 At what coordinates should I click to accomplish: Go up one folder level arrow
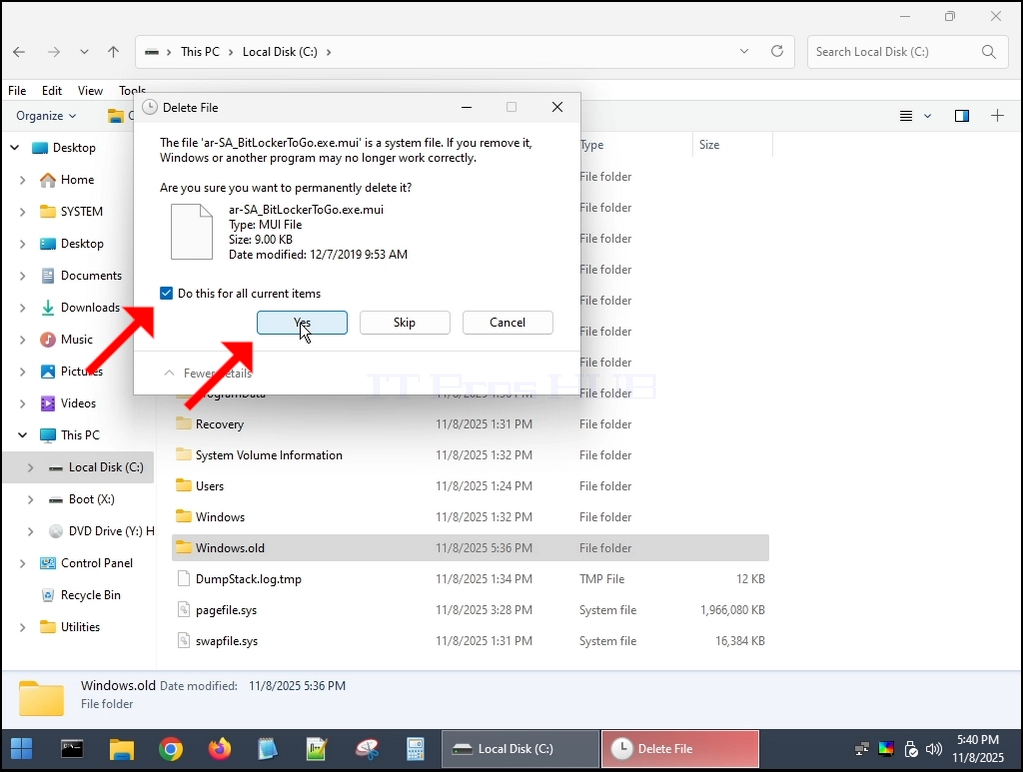pyautogui.click(x=114, y=52)
